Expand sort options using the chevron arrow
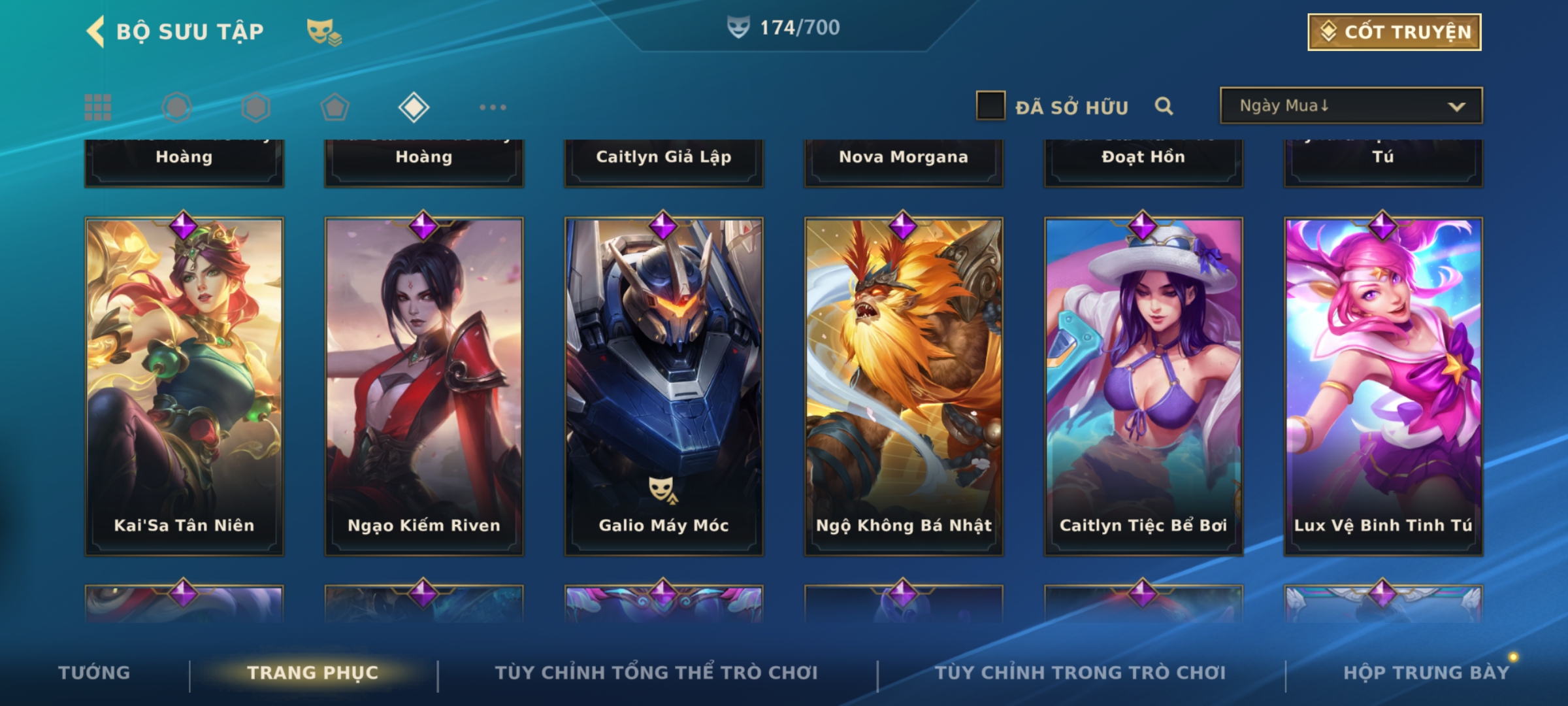 coord(1456,107)
